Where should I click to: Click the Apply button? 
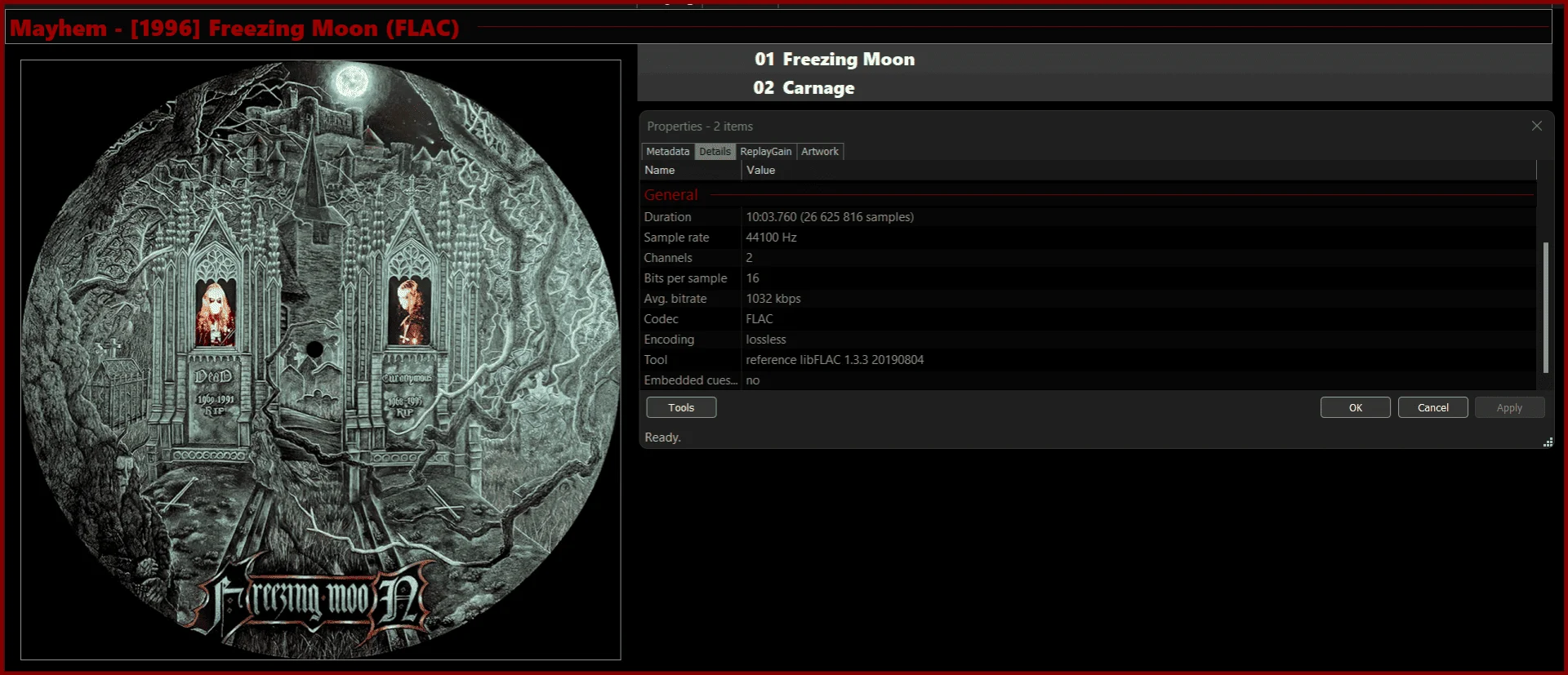(1509, 407)
